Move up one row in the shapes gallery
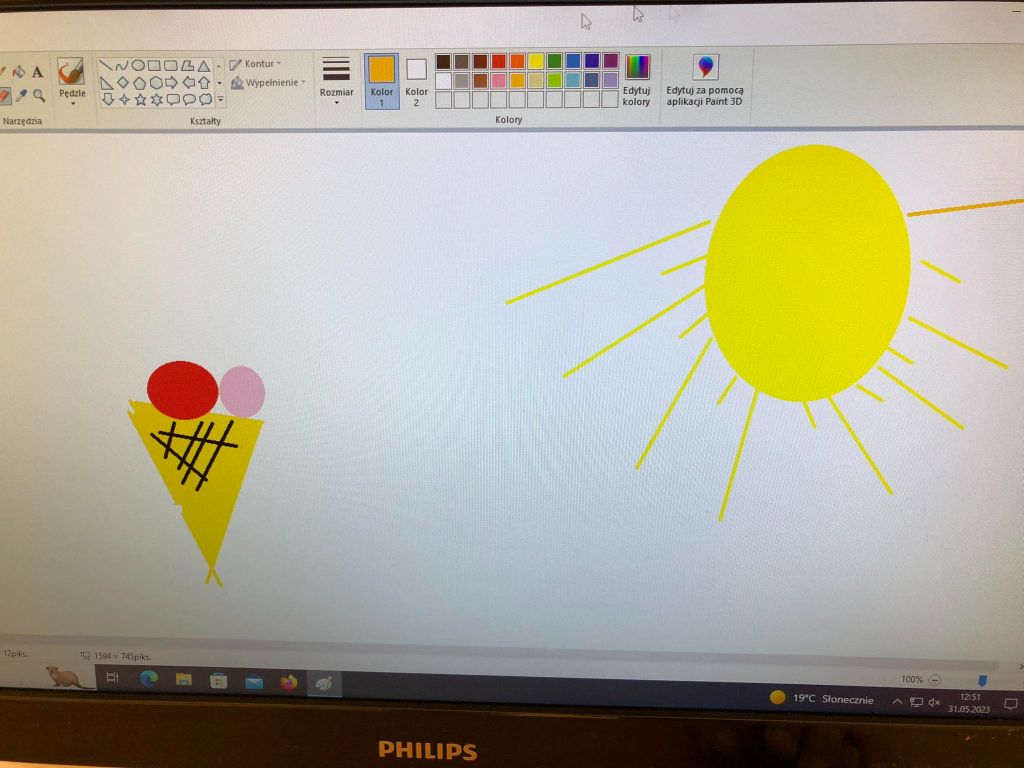This screenshot has width=1024, height=768. coord(219,67)
